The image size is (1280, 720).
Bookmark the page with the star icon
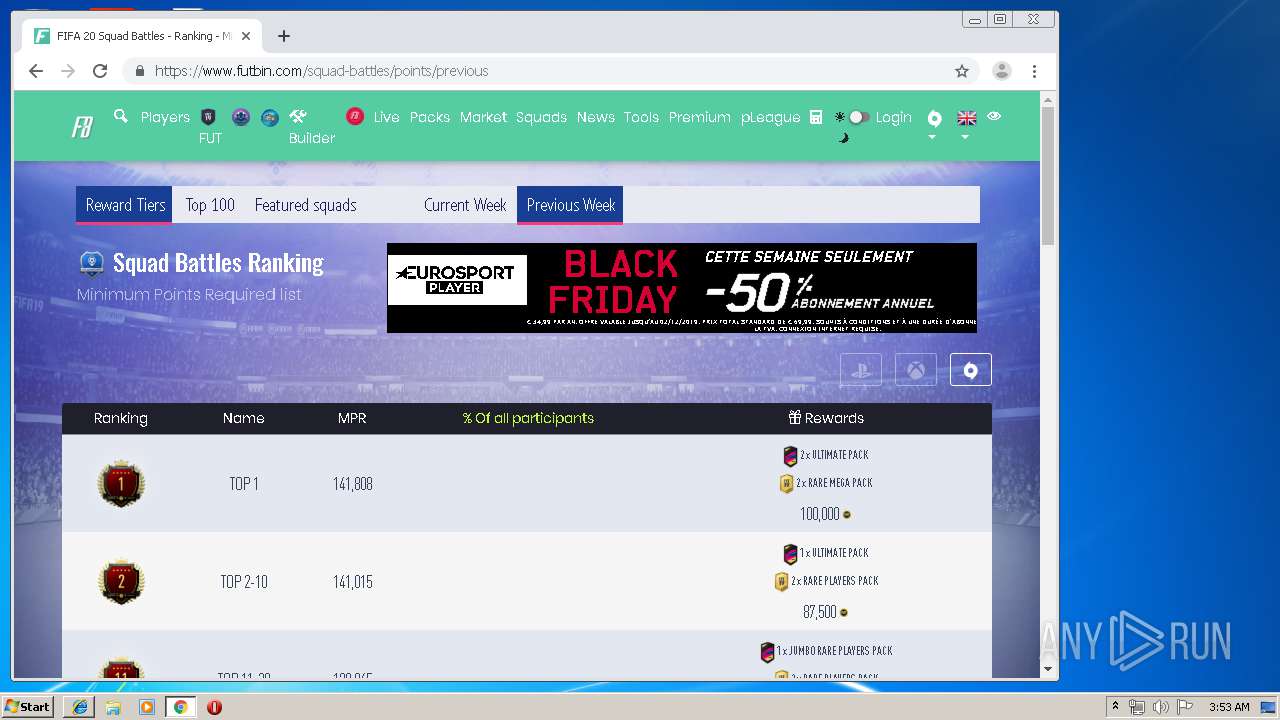(x=962, y=71)
